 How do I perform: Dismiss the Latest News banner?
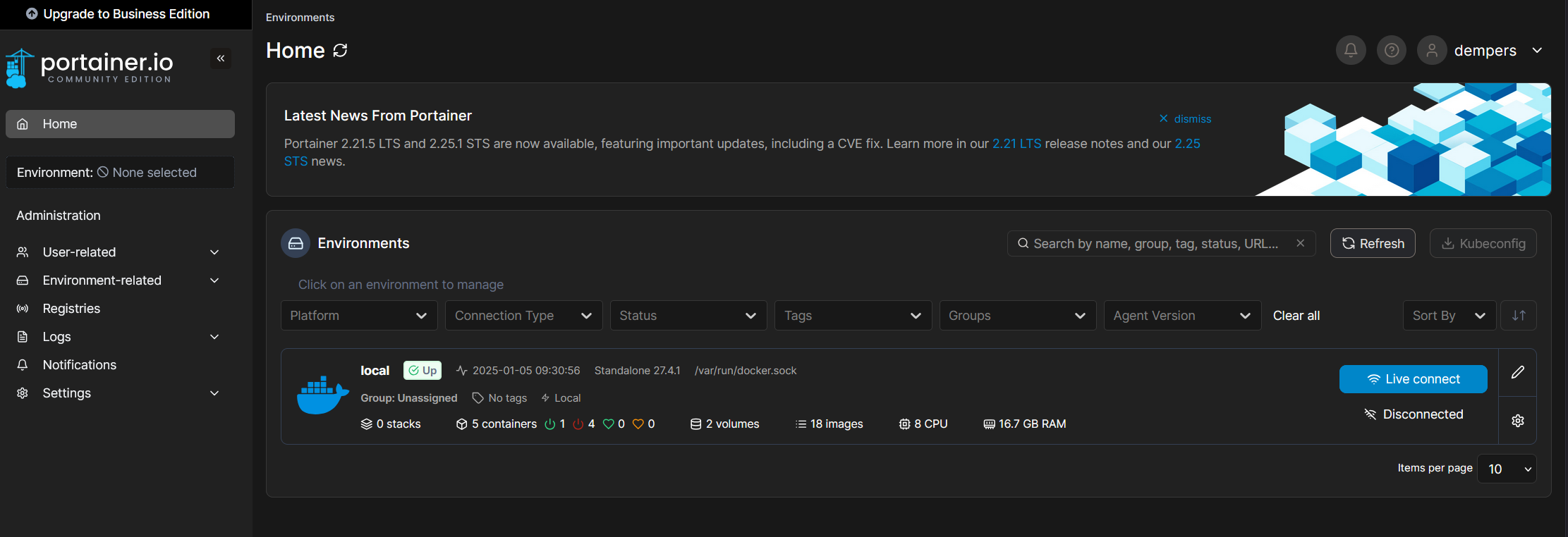pyautogui.click(x=1185, y=118)
